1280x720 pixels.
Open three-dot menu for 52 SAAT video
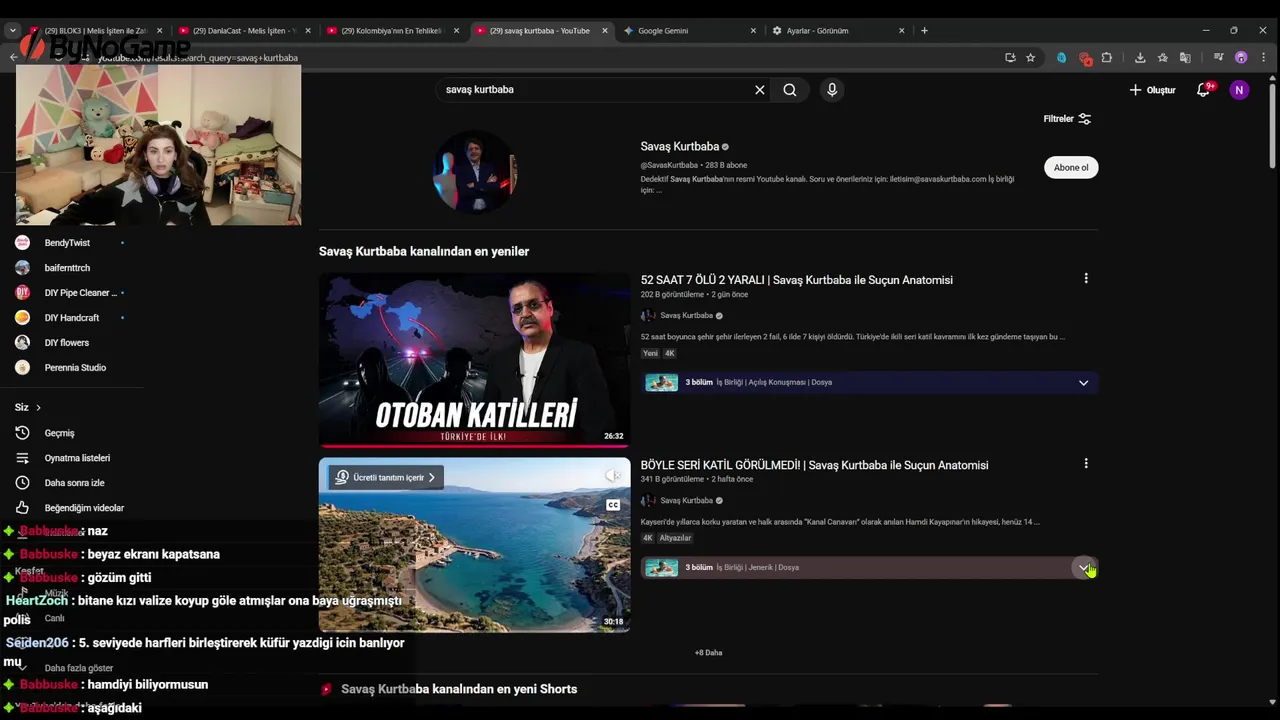tap(1086, 279)
